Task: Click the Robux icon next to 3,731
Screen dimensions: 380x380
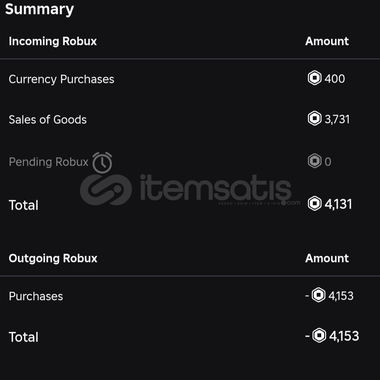Action: tap(314, 119)
